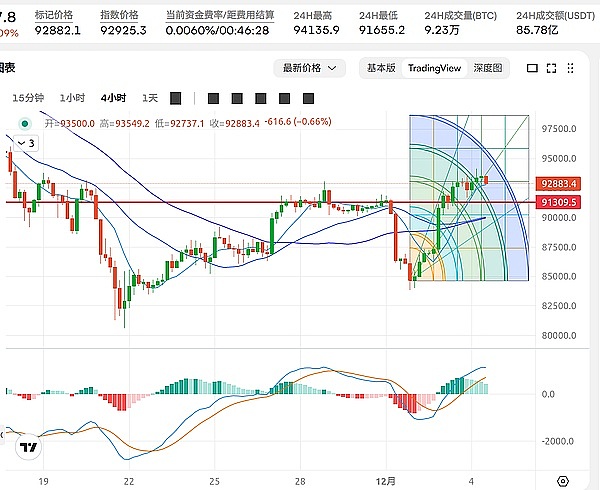The height and width of the screenshot is (490, 600).
Task: Switch chart interval to 1天
Action: [150, 98]
